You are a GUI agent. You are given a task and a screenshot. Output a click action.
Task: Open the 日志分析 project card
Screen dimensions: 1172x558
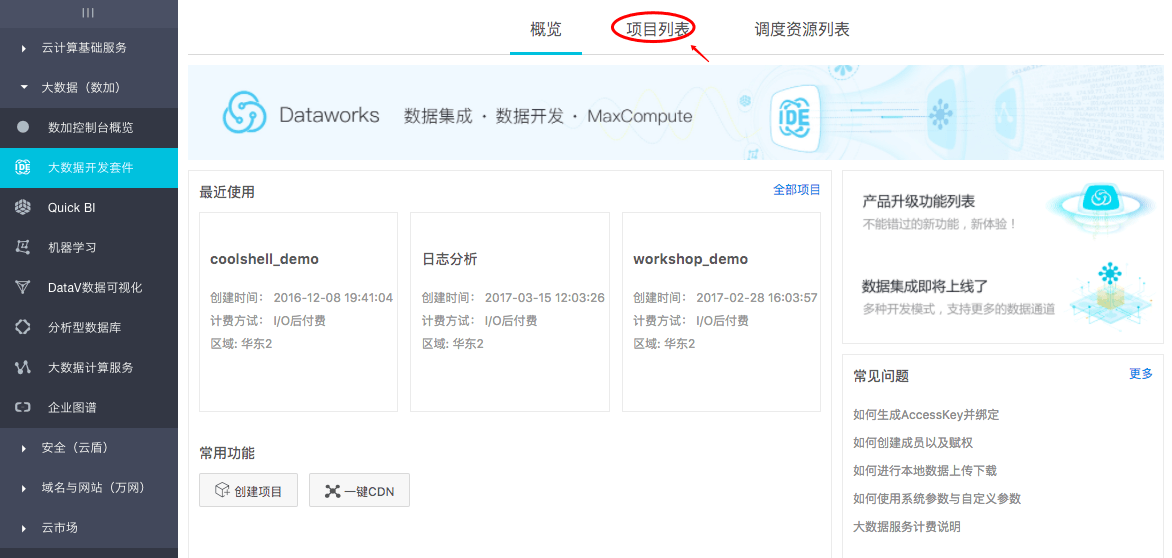pyautogui.click(x=510, y=311)
